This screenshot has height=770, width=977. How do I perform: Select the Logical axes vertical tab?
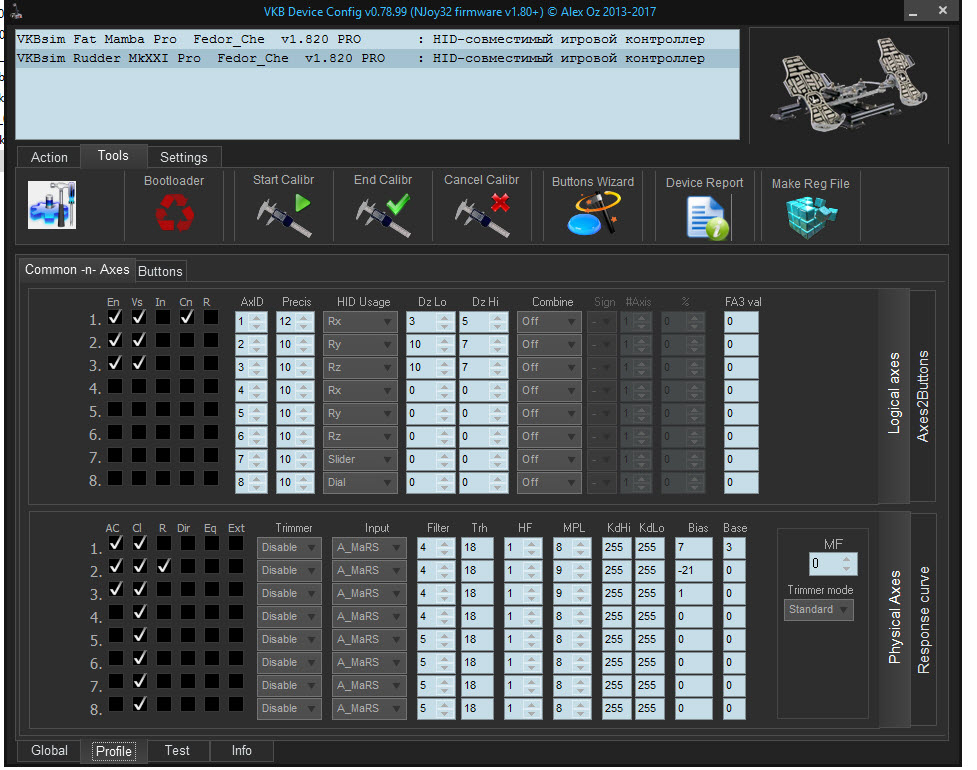894,394
